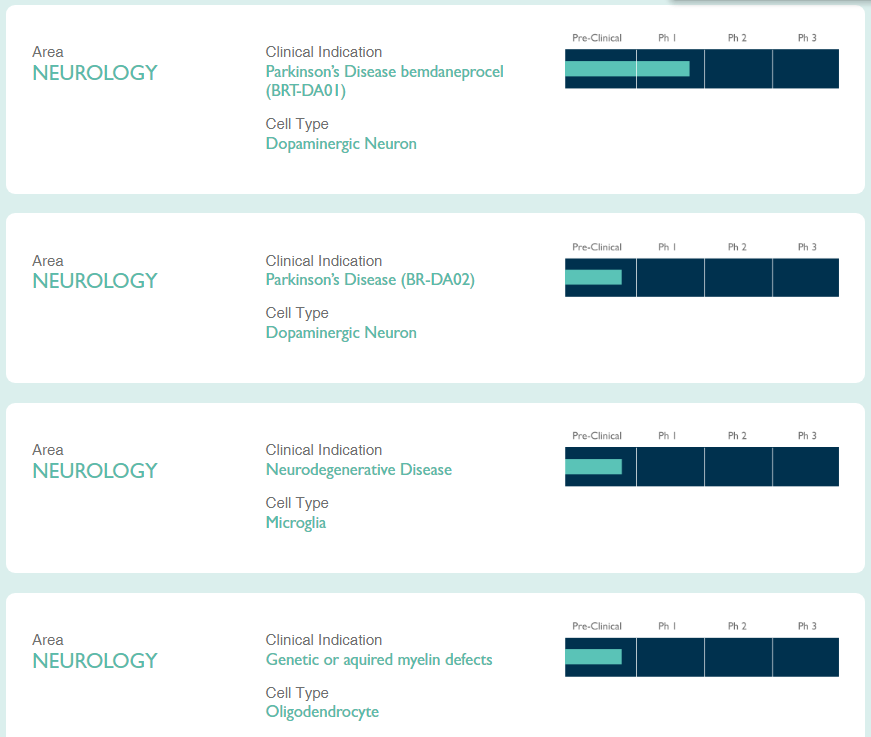Image resolution: width=871 pixels, height=737 pixels.
Task: Click the Ph 1 label in the Oligodendrocyte card
Action: pyautogui.click(x=667, y=626)
